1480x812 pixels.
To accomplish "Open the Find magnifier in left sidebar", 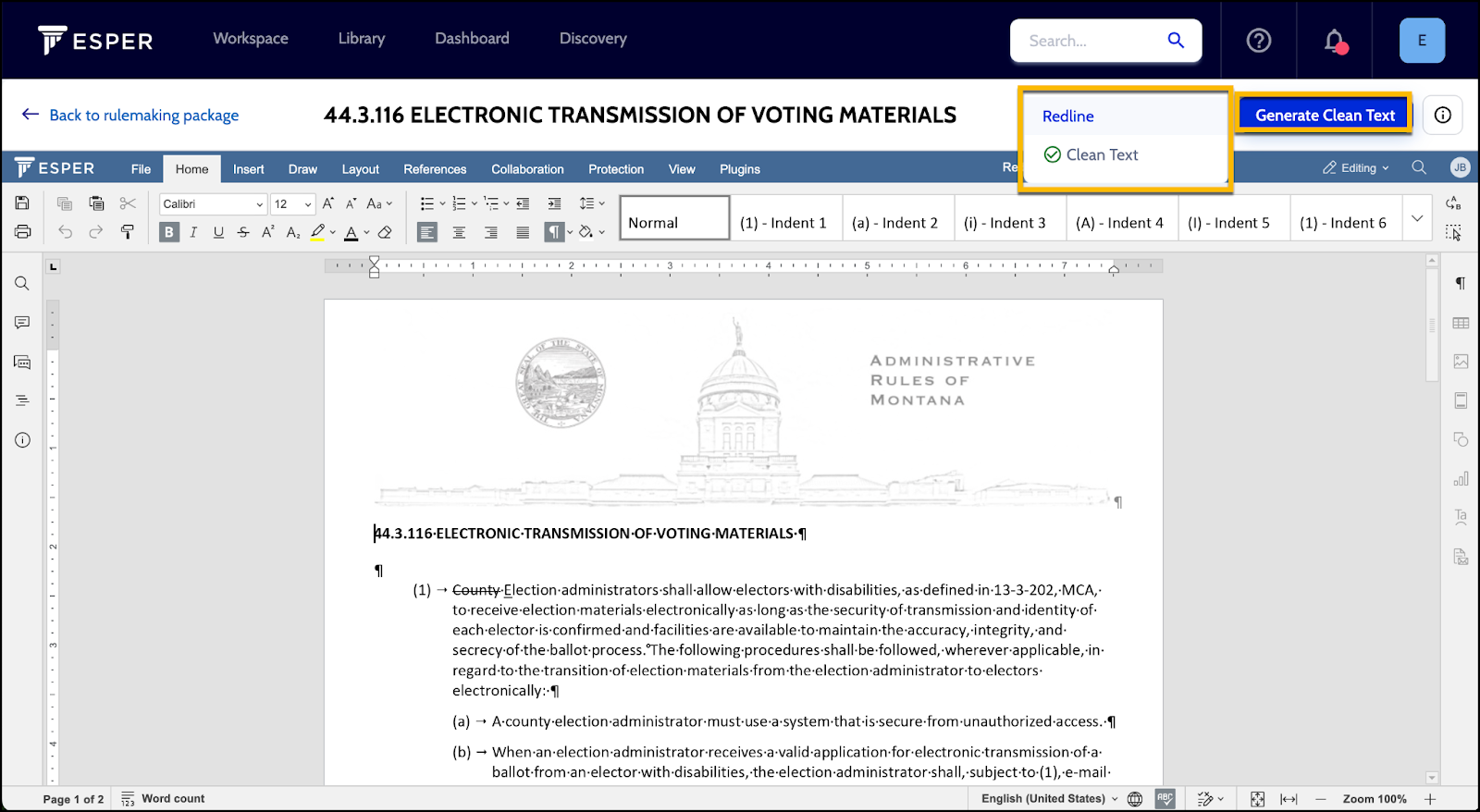I will pos(22,284).
